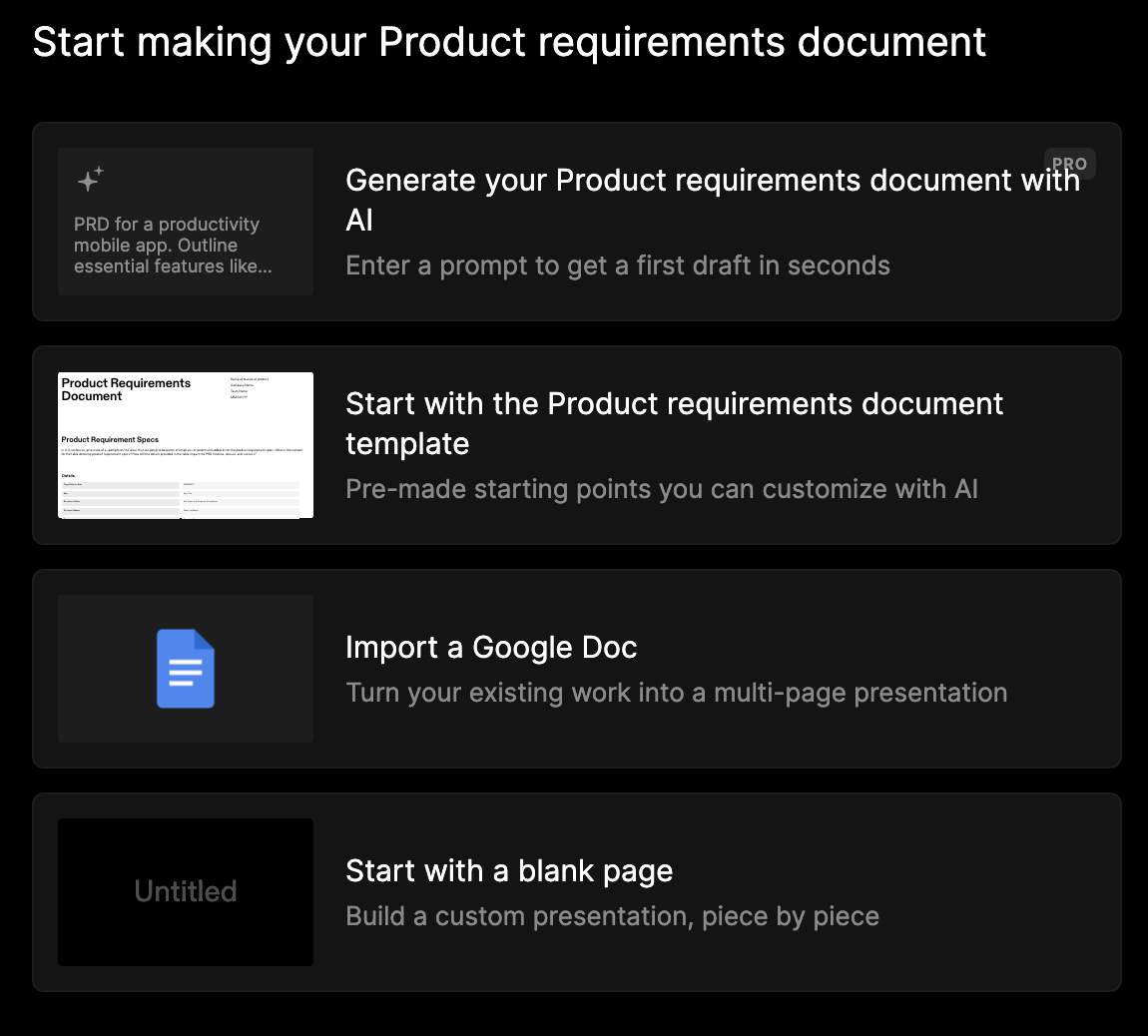
Task: Click 'Enter a prompt to get a first draft' subtitle
Action: [x=617, y=265]
